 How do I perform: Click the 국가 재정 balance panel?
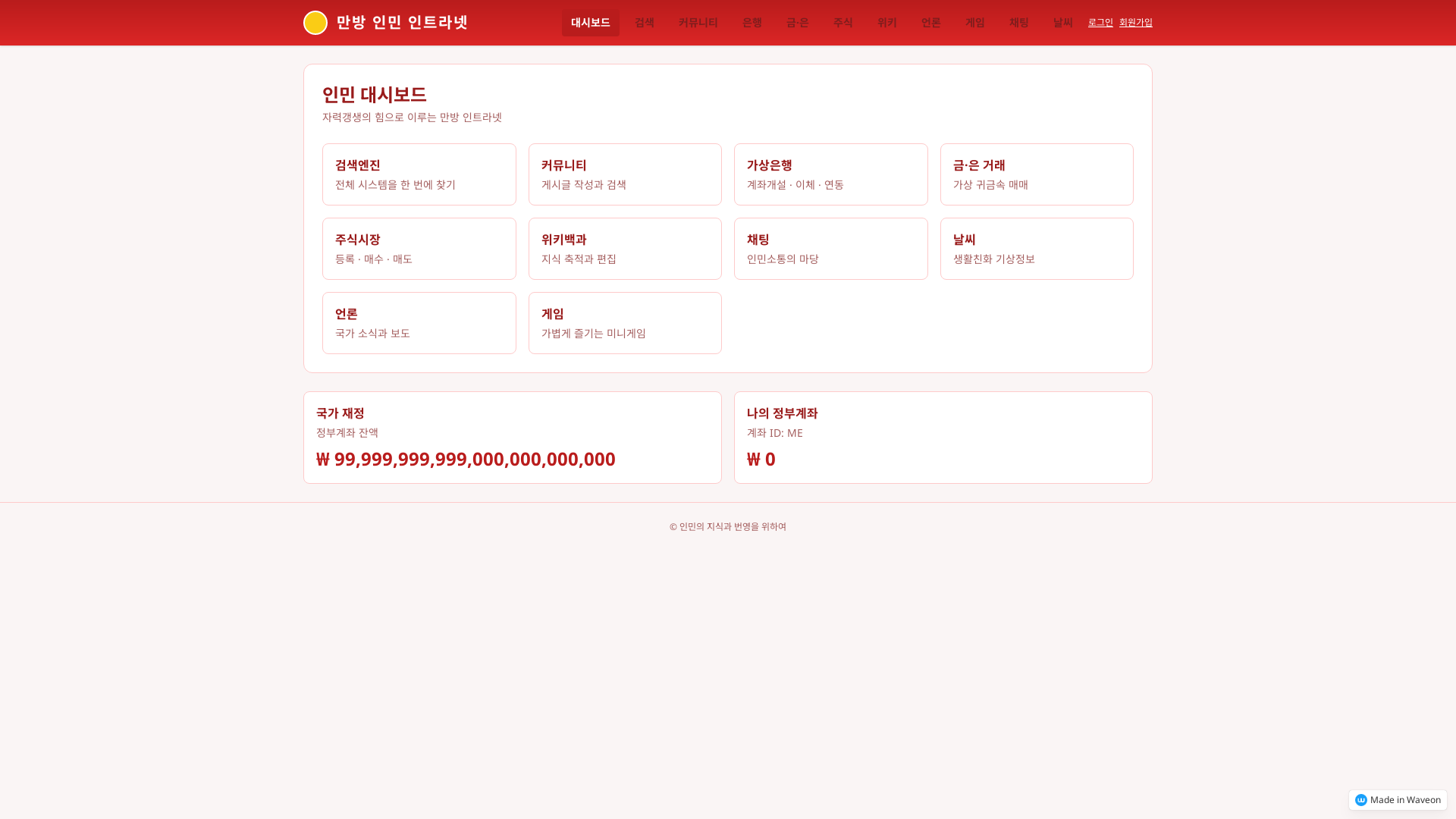[x=512, y=438]
